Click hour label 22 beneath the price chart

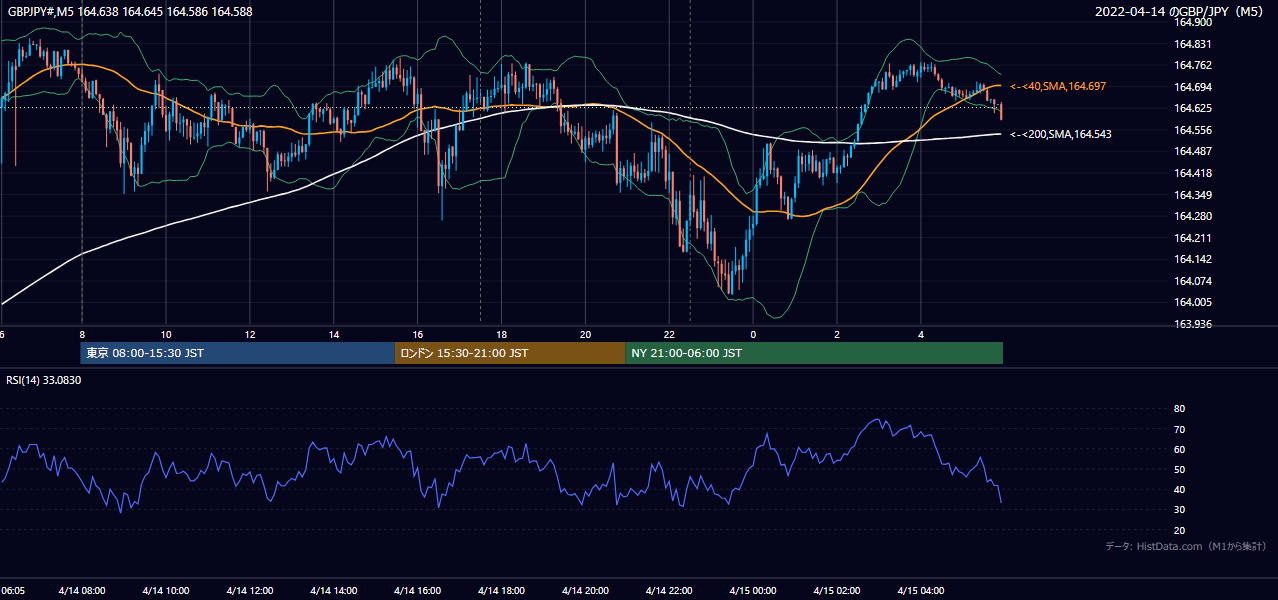(x=670, y=335)
